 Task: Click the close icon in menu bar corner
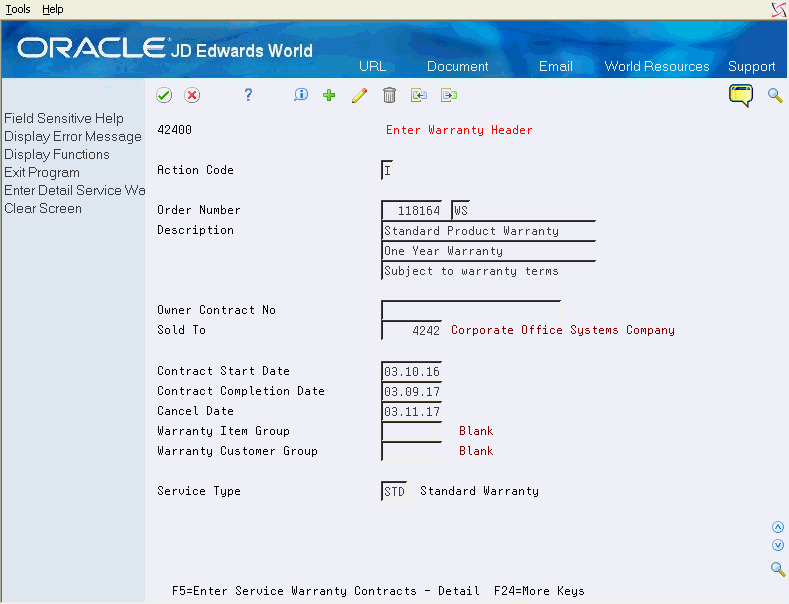click(778, 10)
